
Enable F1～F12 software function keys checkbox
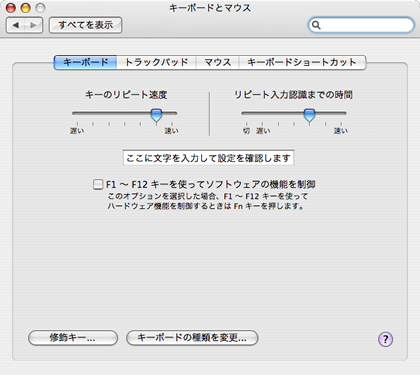tap(98, 184)
